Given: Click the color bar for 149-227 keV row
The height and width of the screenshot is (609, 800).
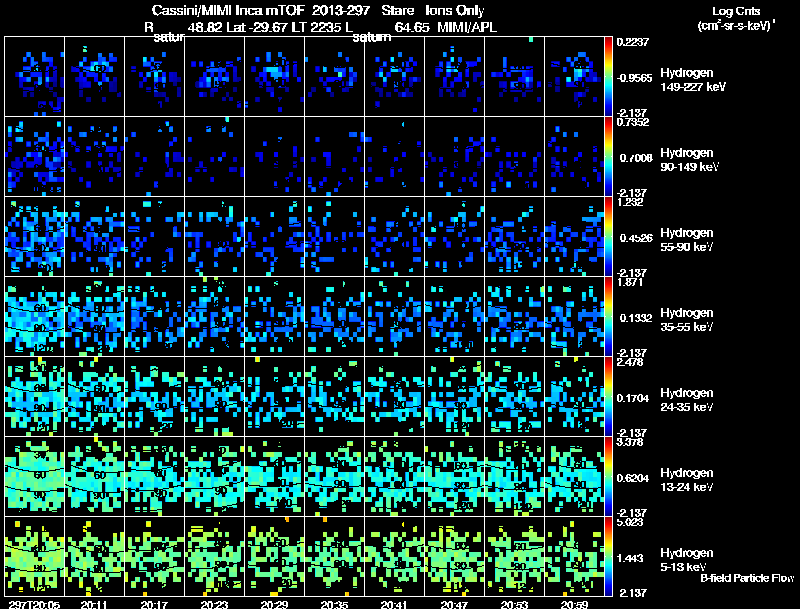Looking at the screenshot, I should tap(610, 76).
